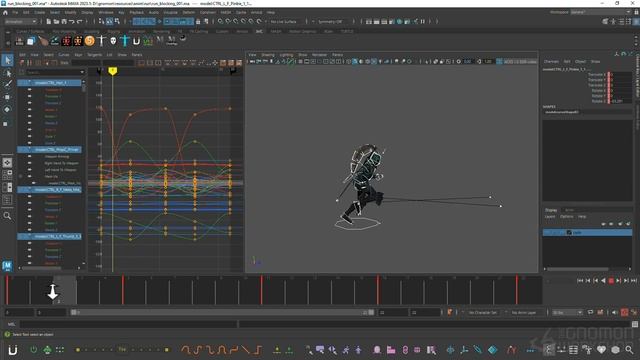Open the Playback menu

click(x=136, y=12)
